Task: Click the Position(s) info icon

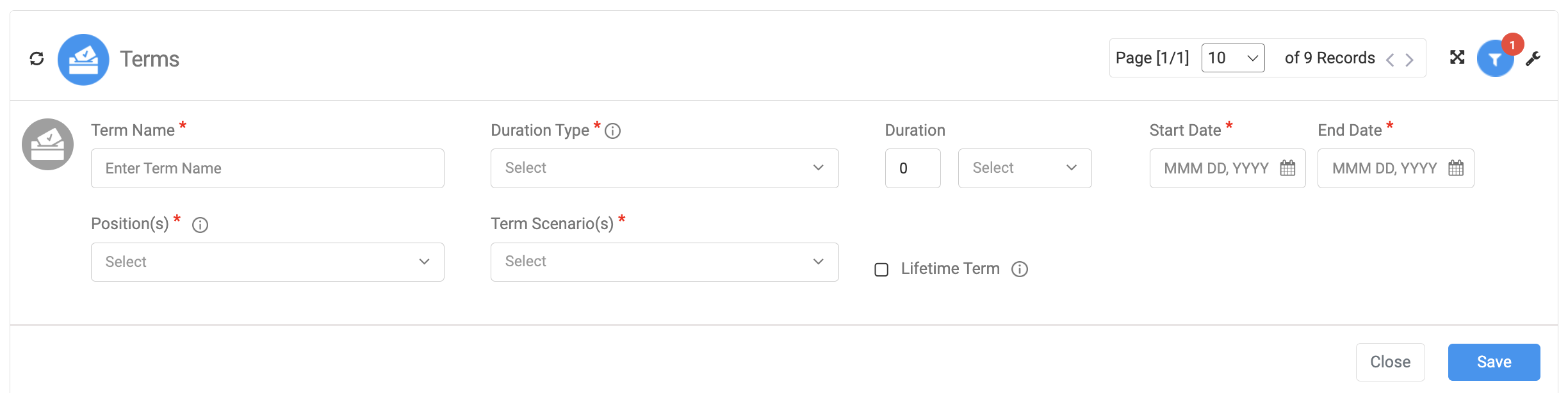Action: click(200, 225)
